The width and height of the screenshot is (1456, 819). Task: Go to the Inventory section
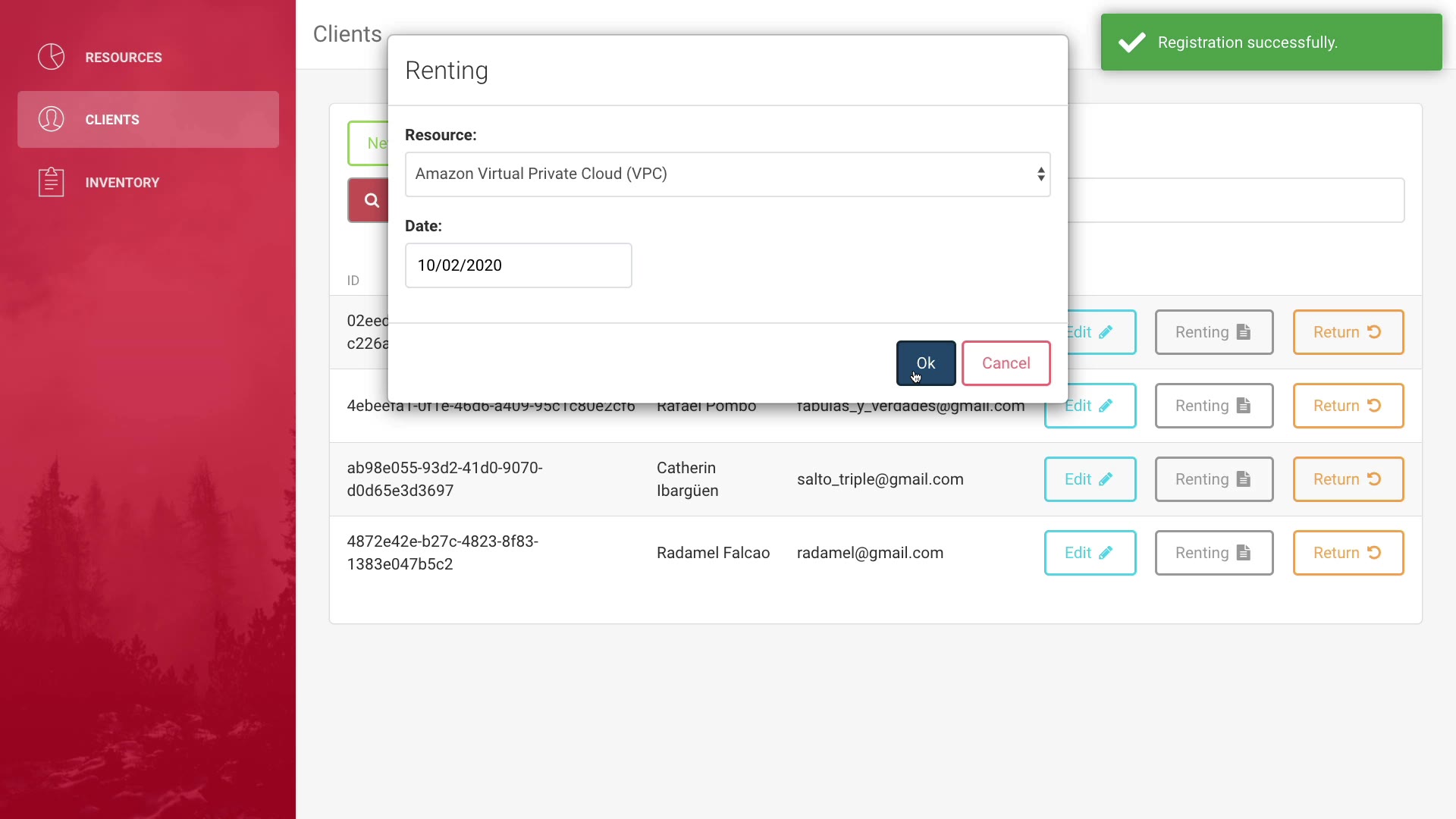pos(122,183)
